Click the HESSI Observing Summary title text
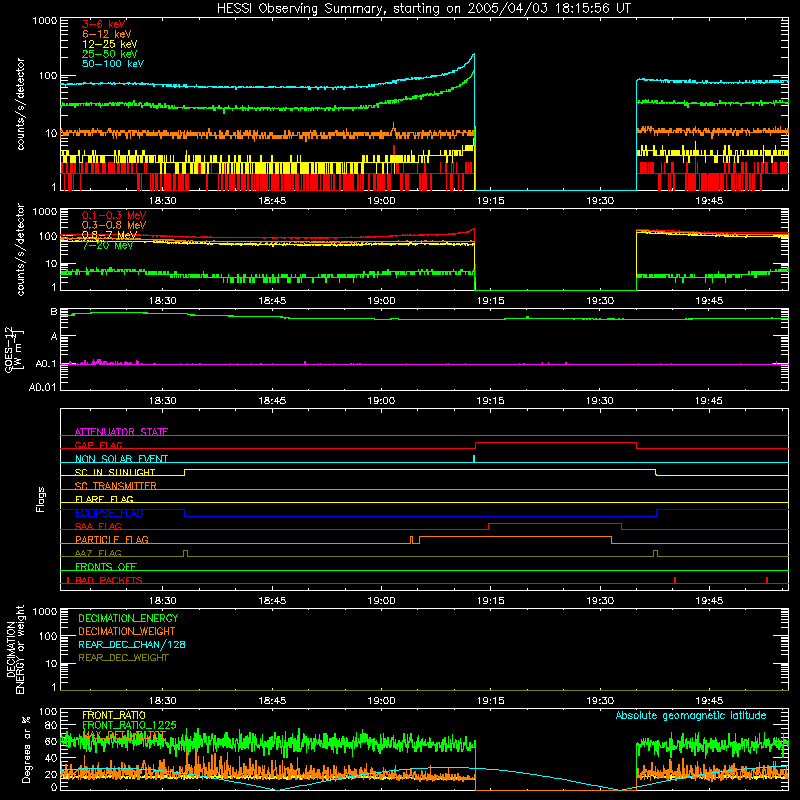 (x=424, y=9)
